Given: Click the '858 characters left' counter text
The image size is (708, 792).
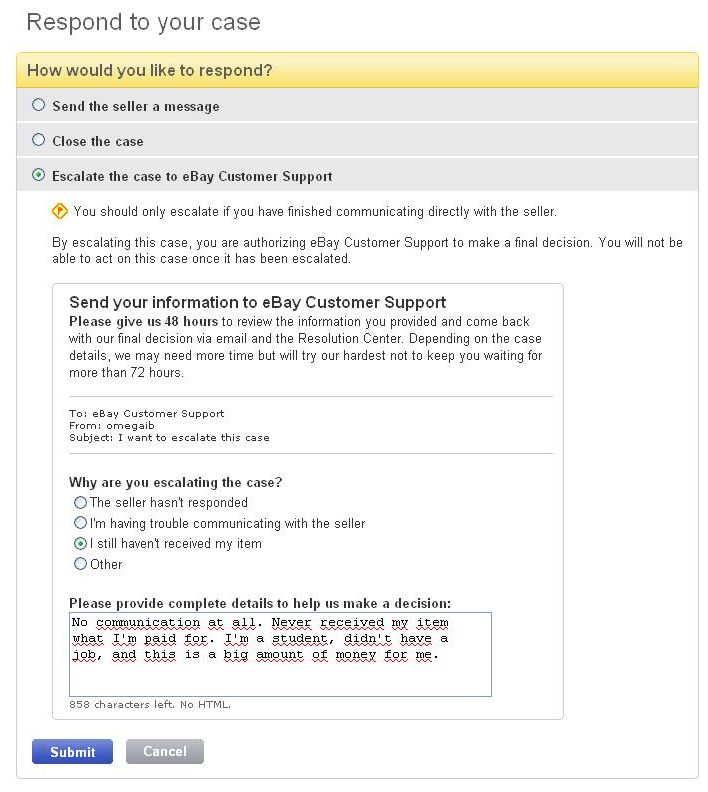Looking at the screenshot, I should 150,704.
